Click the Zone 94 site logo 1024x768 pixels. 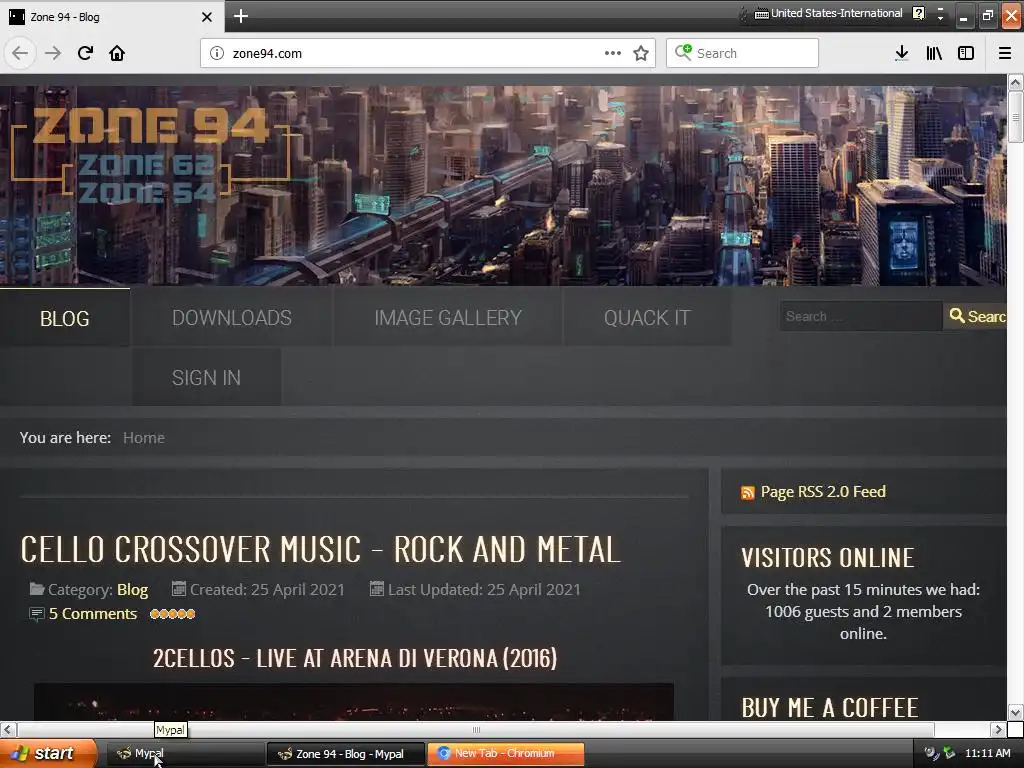150,153
